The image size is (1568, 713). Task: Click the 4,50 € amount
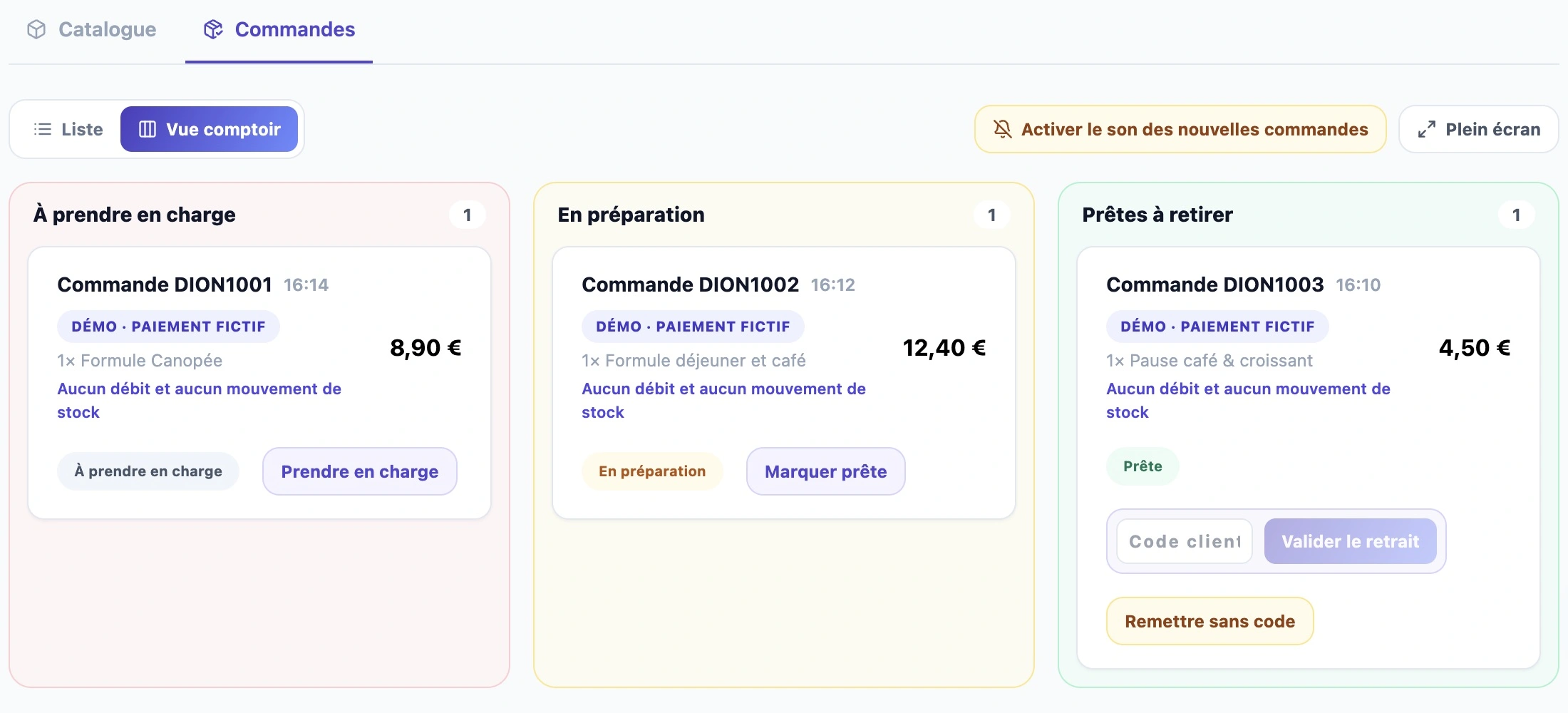click(x=1475, y=348)
